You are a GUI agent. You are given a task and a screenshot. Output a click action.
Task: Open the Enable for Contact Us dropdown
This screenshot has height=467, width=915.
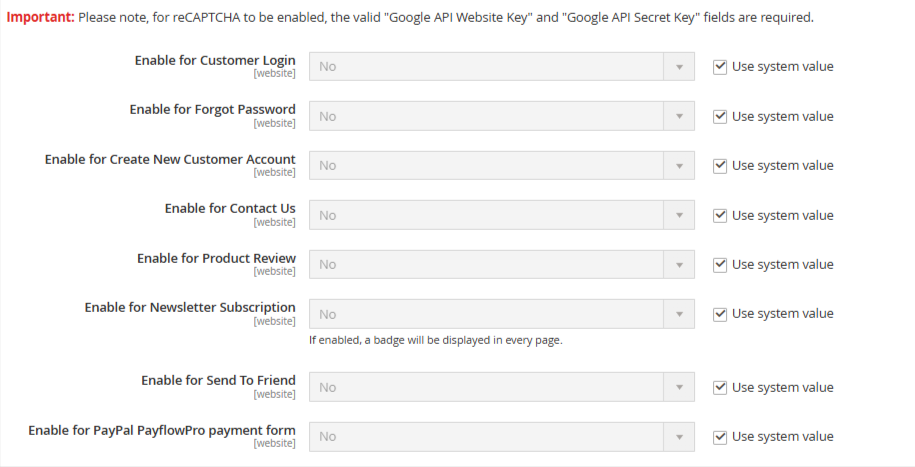[501, 215]
